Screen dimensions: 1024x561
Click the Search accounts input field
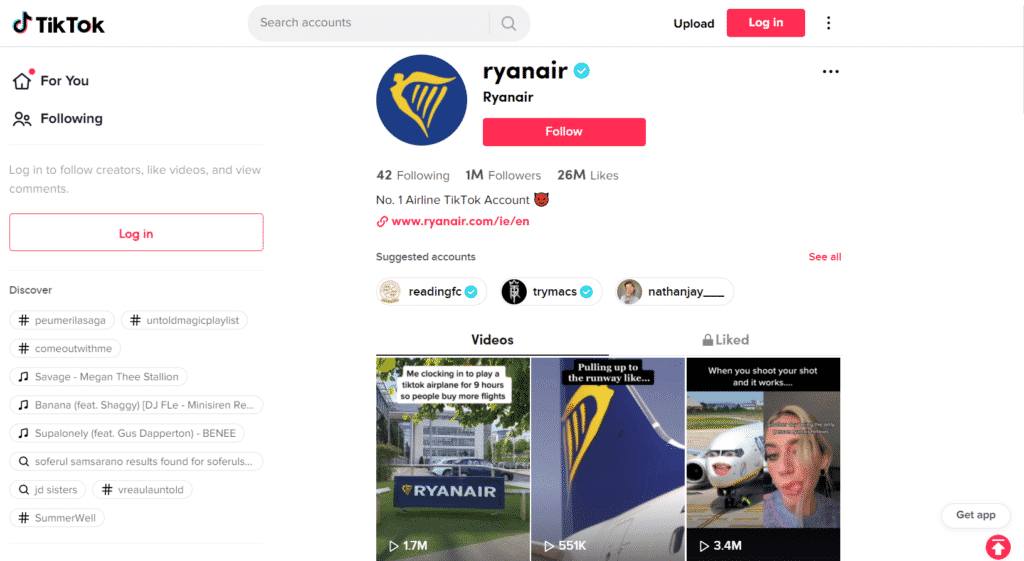[x=372, y=23]
